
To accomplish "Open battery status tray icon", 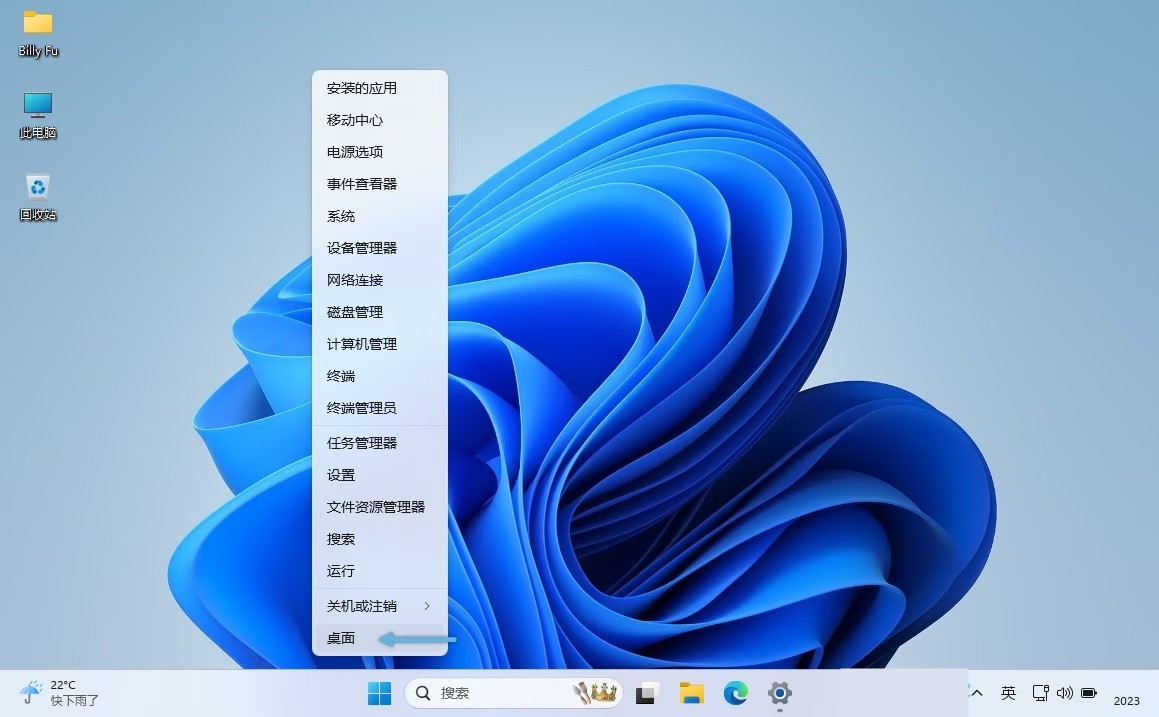I will (1089, 693).
